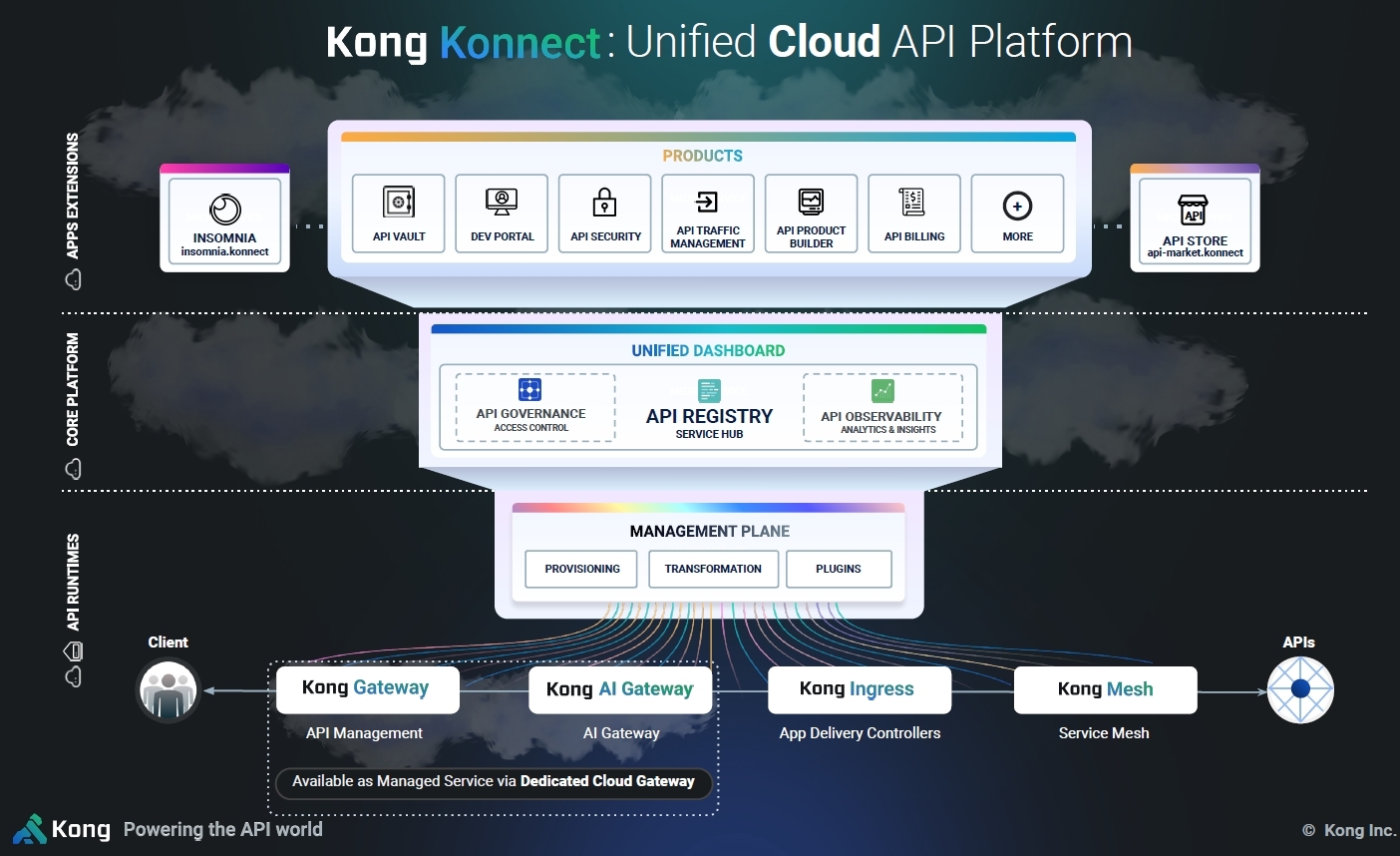This screenshot has height=856, width=1400.
Task: Click the "MORE" label
Action: (x=1018, y=237)
